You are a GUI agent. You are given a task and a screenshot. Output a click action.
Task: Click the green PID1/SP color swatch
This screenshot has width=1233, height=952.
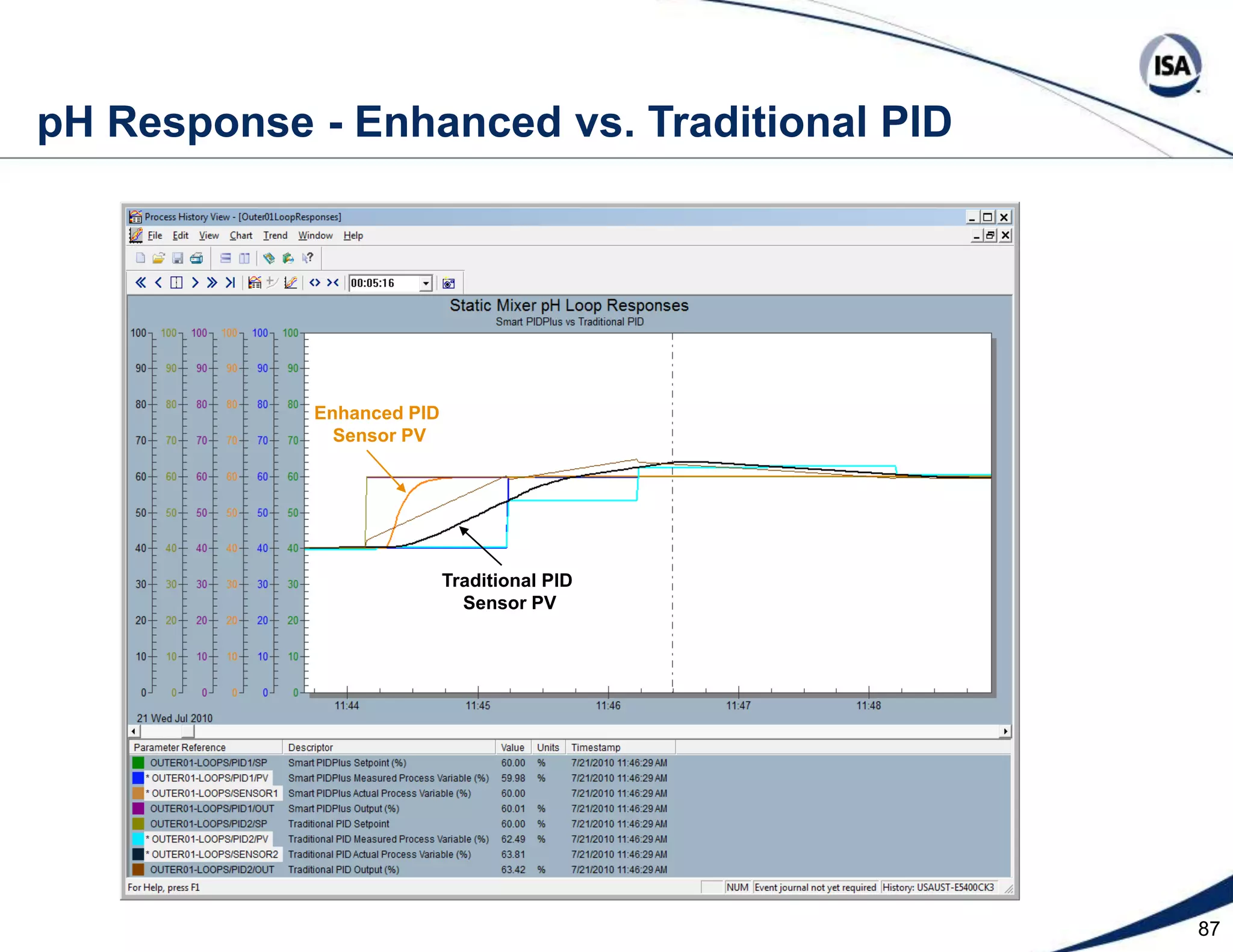click(x=138, y=763)
